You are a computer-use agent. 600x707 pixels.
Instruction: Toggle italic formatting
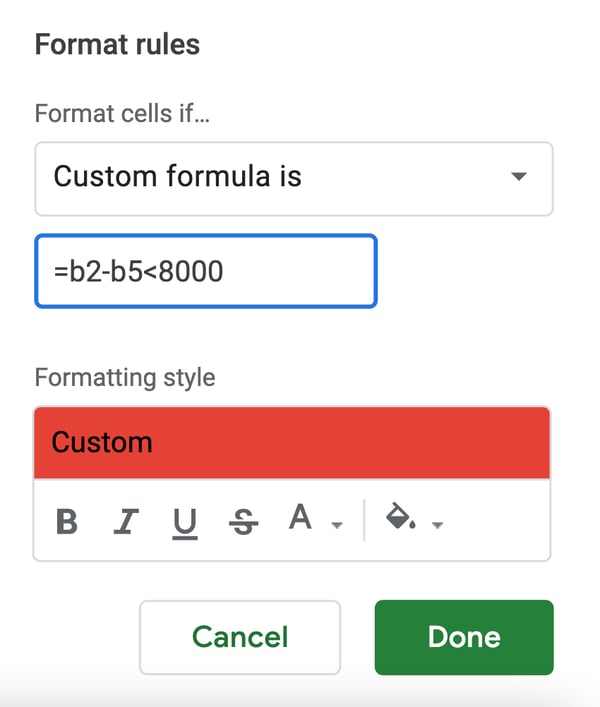[x=126, y=522]
